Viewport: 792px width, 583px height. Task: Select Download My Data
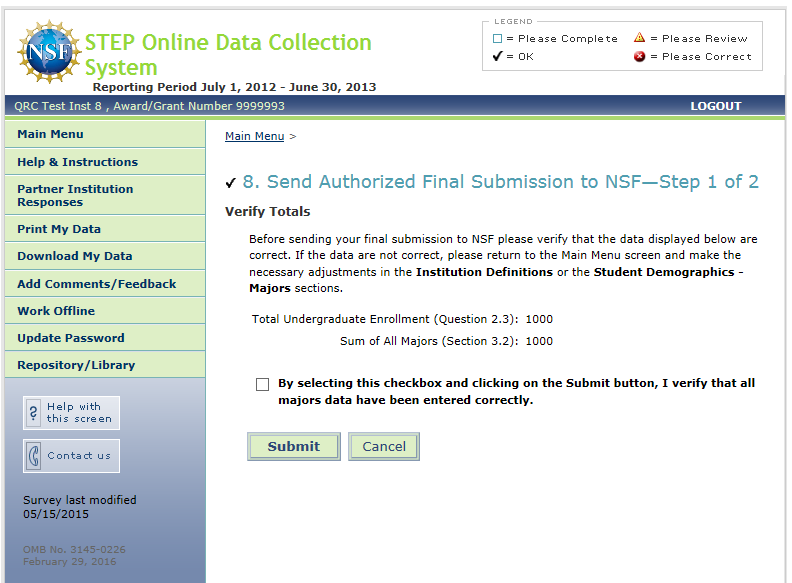tap(105, 256)
